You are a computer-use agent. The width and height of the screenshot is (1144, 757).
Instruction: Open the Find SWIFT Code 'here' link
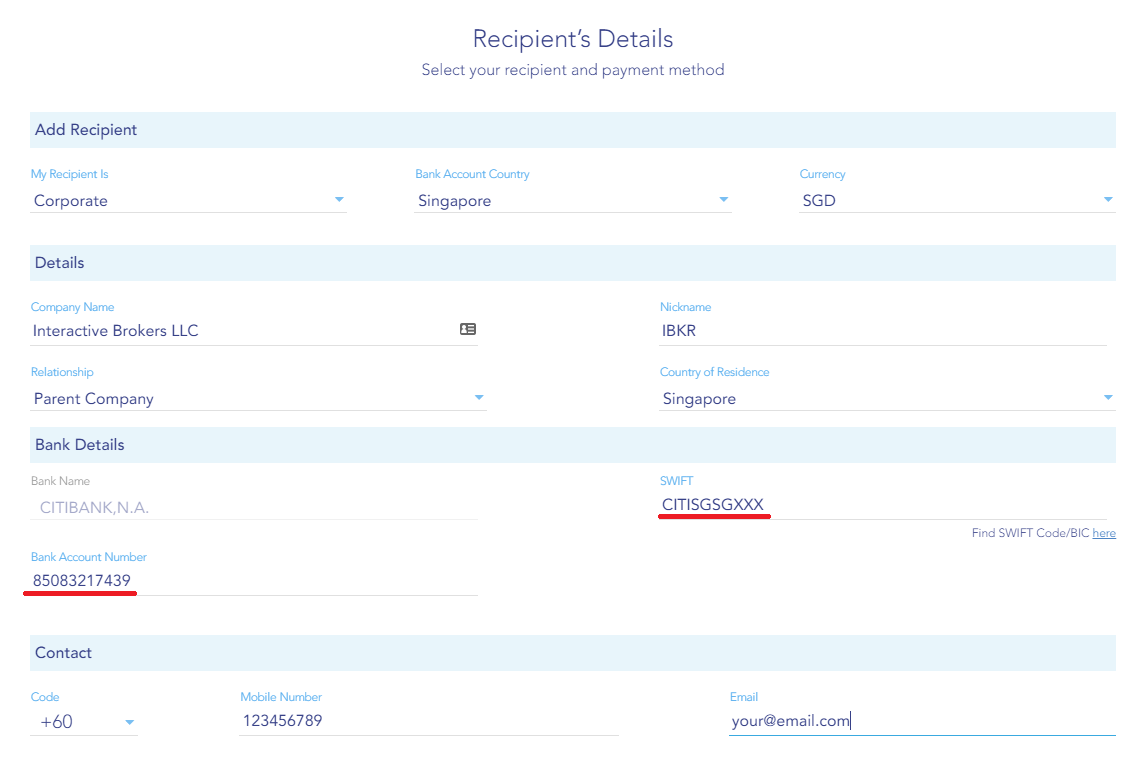(x=1104, y=533)
